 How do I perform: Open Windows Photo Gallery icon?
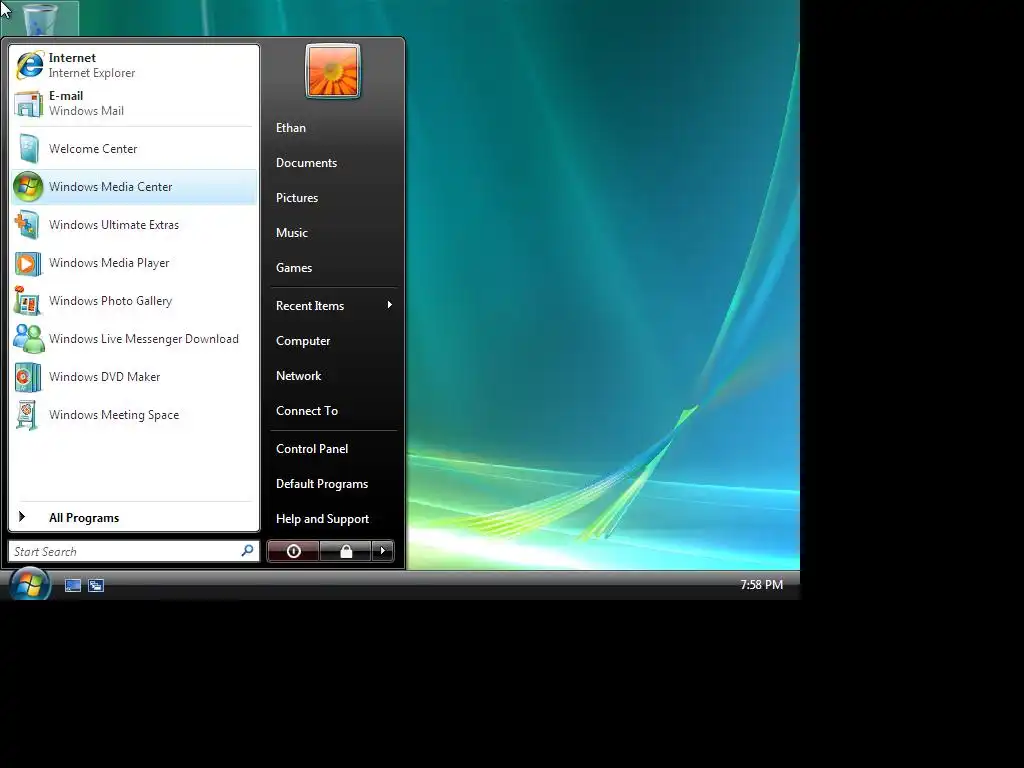28,301
